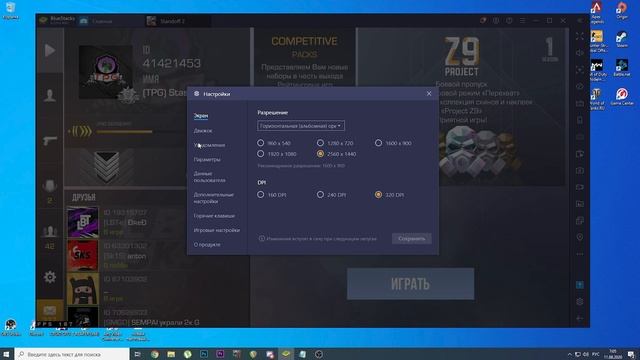Click the taskbar search box
640x360 pixels.
click(72, 354)
